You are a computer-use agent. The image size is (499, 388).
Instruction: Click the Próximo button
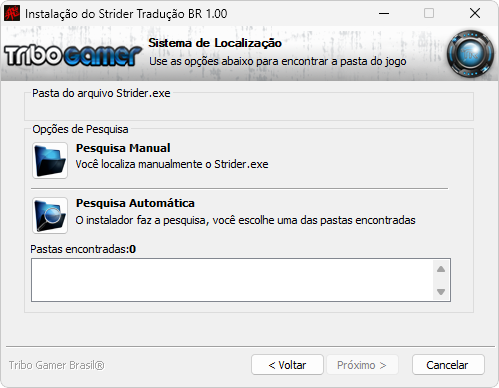(x=362, y=365)
